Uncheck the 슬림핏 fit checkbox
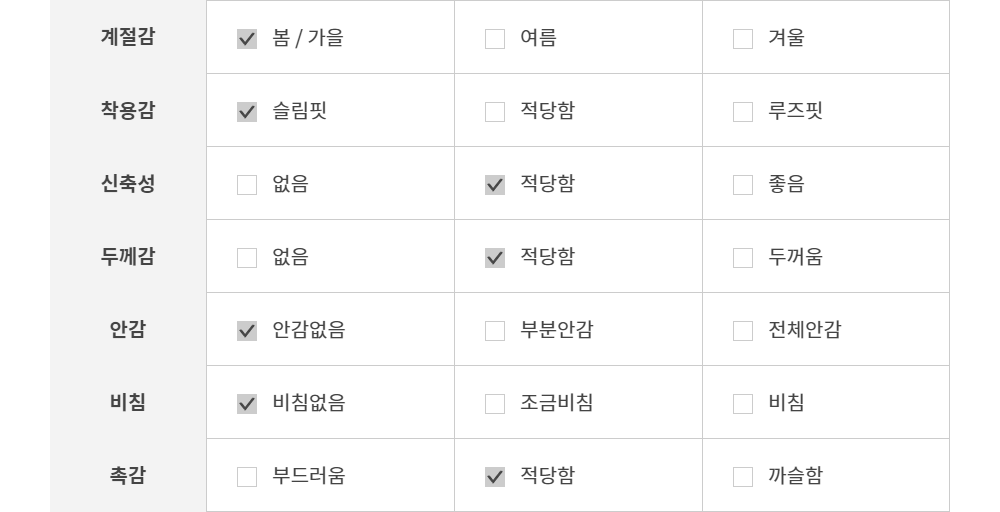 pos(247,112)
